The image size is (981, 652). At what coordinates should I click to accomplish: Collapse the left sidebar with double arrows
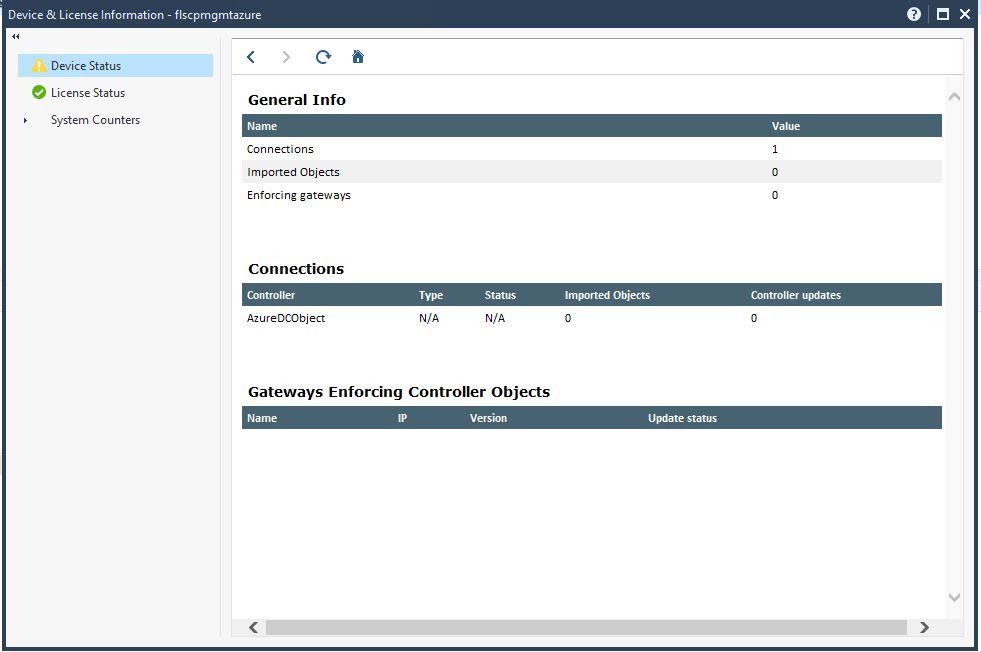coord(14,35)
